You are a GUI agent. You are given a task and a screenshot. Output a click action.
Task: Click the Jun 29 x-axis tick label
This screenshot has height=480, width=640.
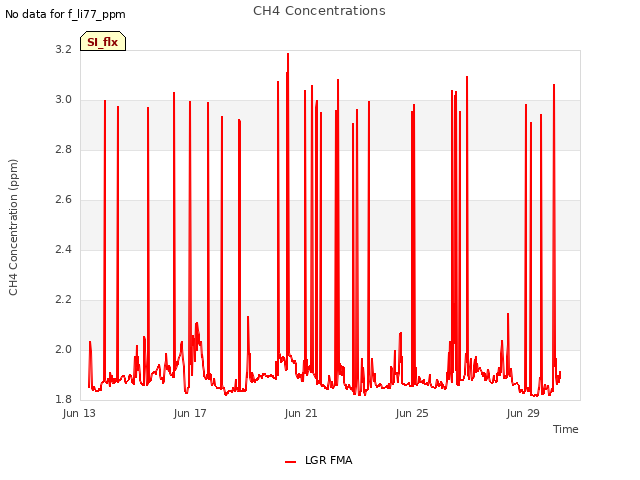tap(523, 413)
